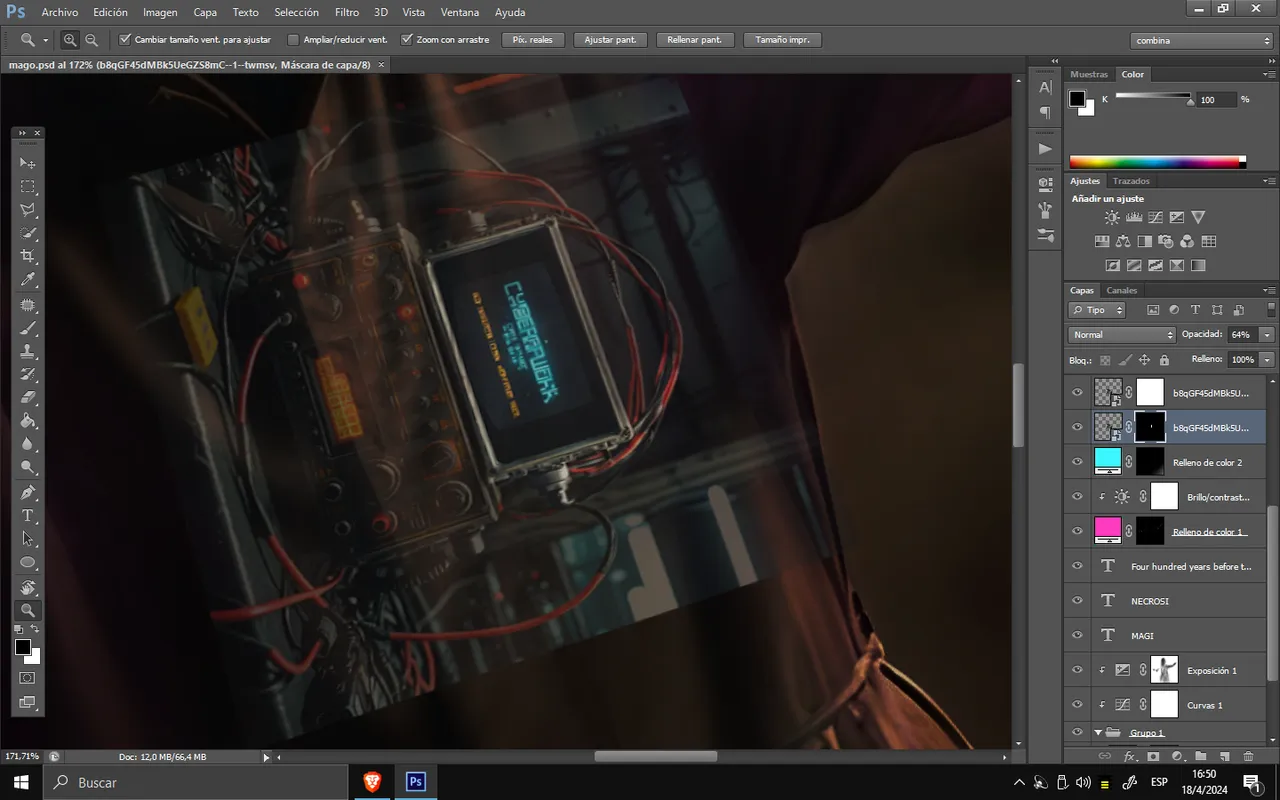
Task: Hide the 'Brillo/contraste' adjustment layer
Action: [1077, 497]
